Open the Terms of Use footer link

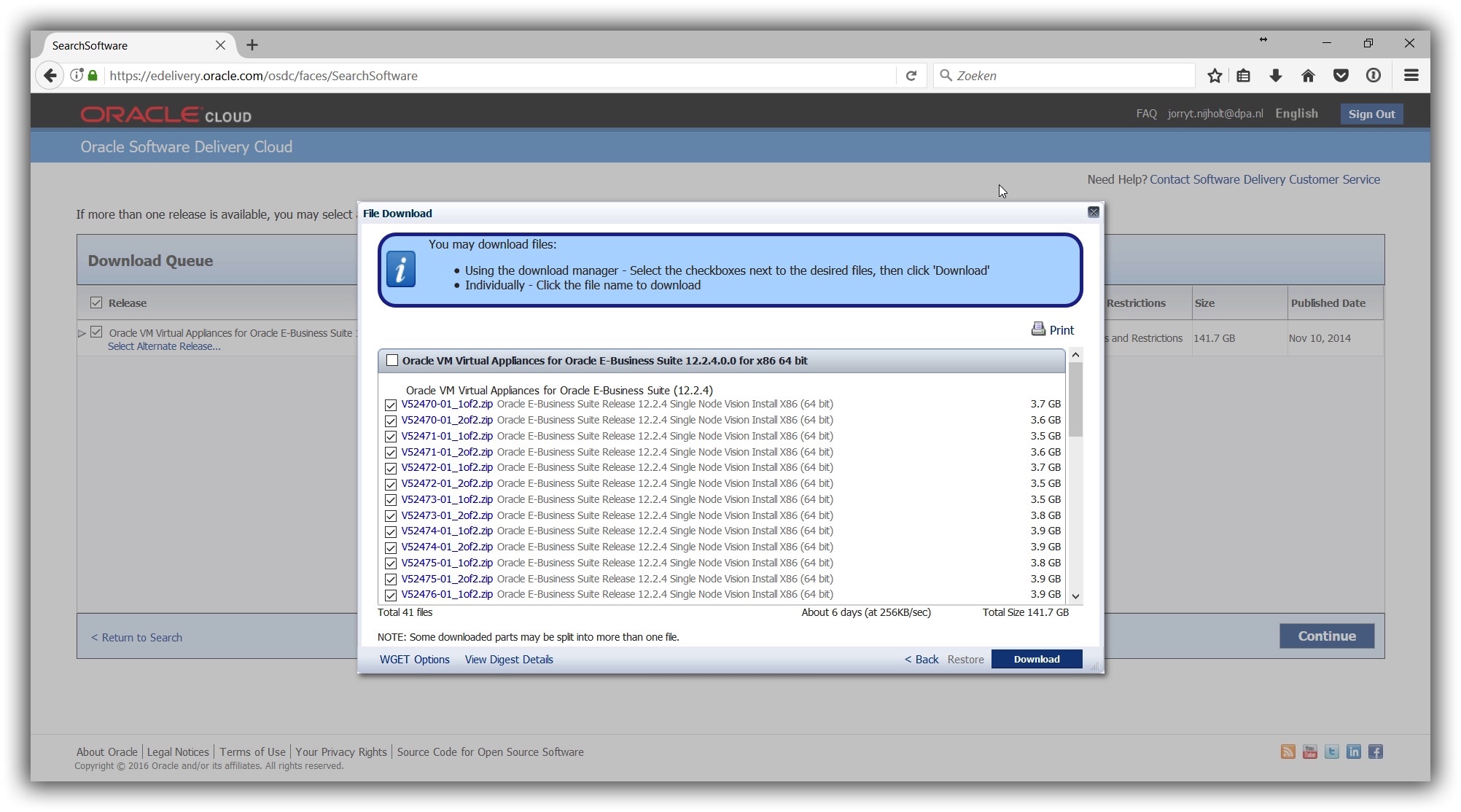(252, 752)
